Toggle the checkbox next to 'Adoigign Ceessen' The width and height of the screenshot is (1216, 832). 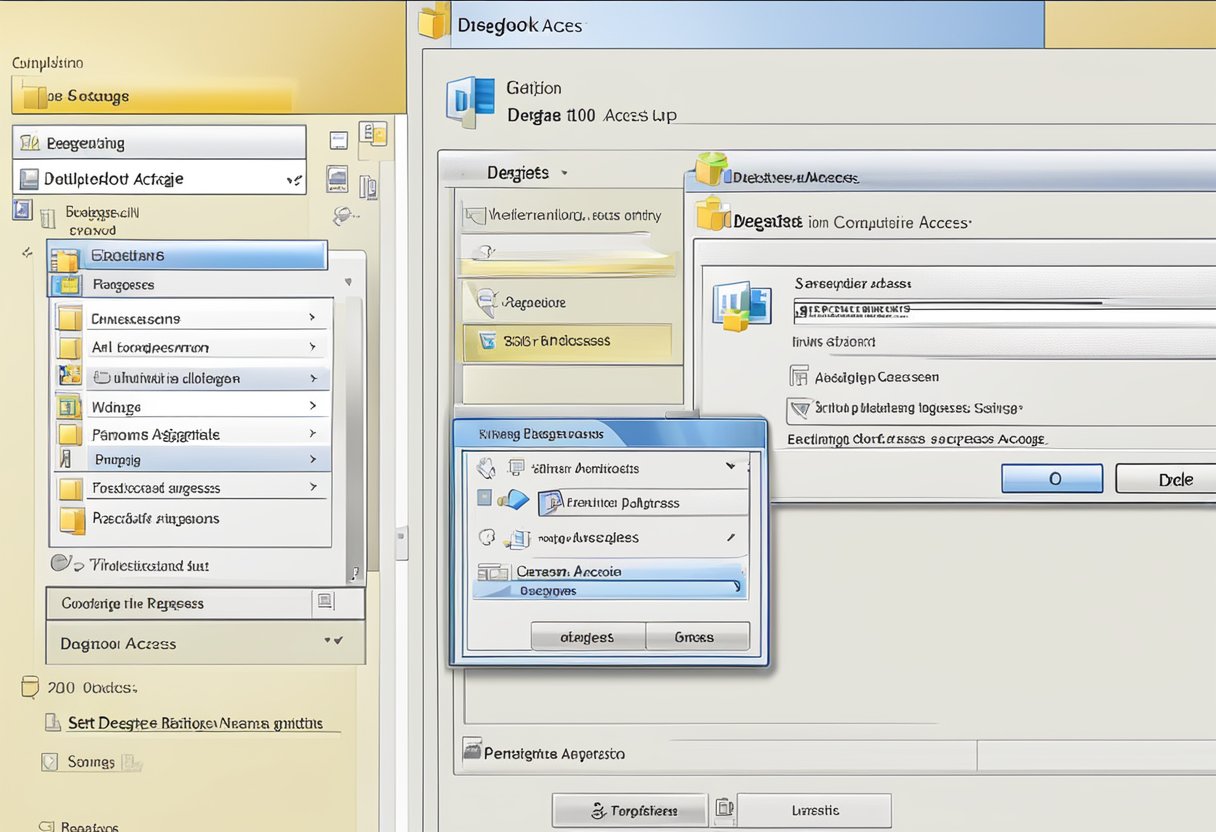pyautogui.click(x=798, y=377)
